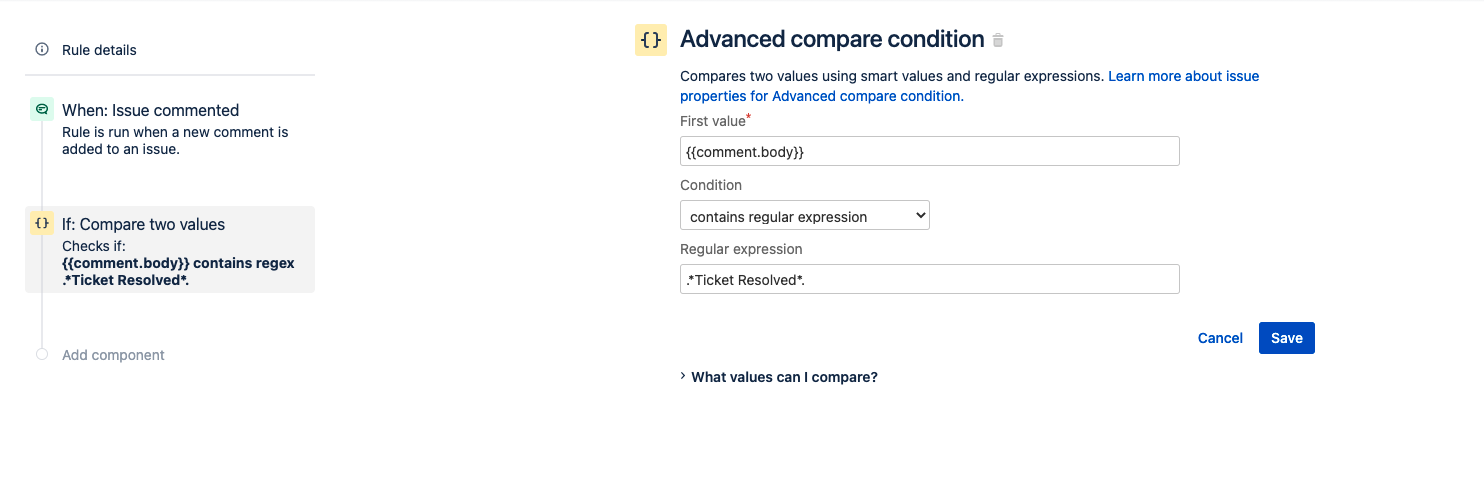Click the empty circle beside Add component
The width and height of the screenshot is (1484, 496).
tap(42, 354)
